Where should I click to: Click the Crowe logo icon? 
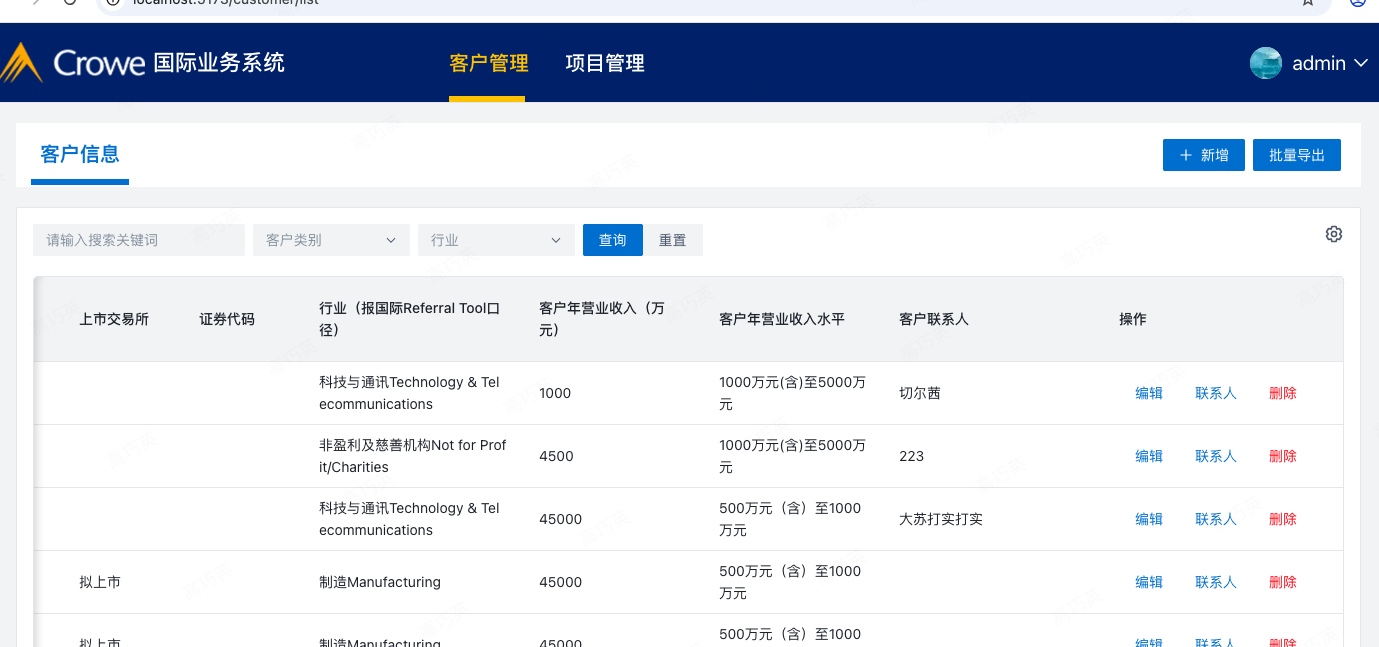click(21, 63)
